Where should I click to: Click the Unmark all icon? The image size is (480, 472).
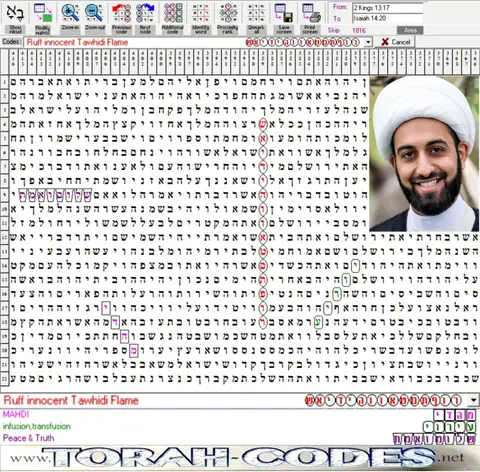tap(256, 13)
